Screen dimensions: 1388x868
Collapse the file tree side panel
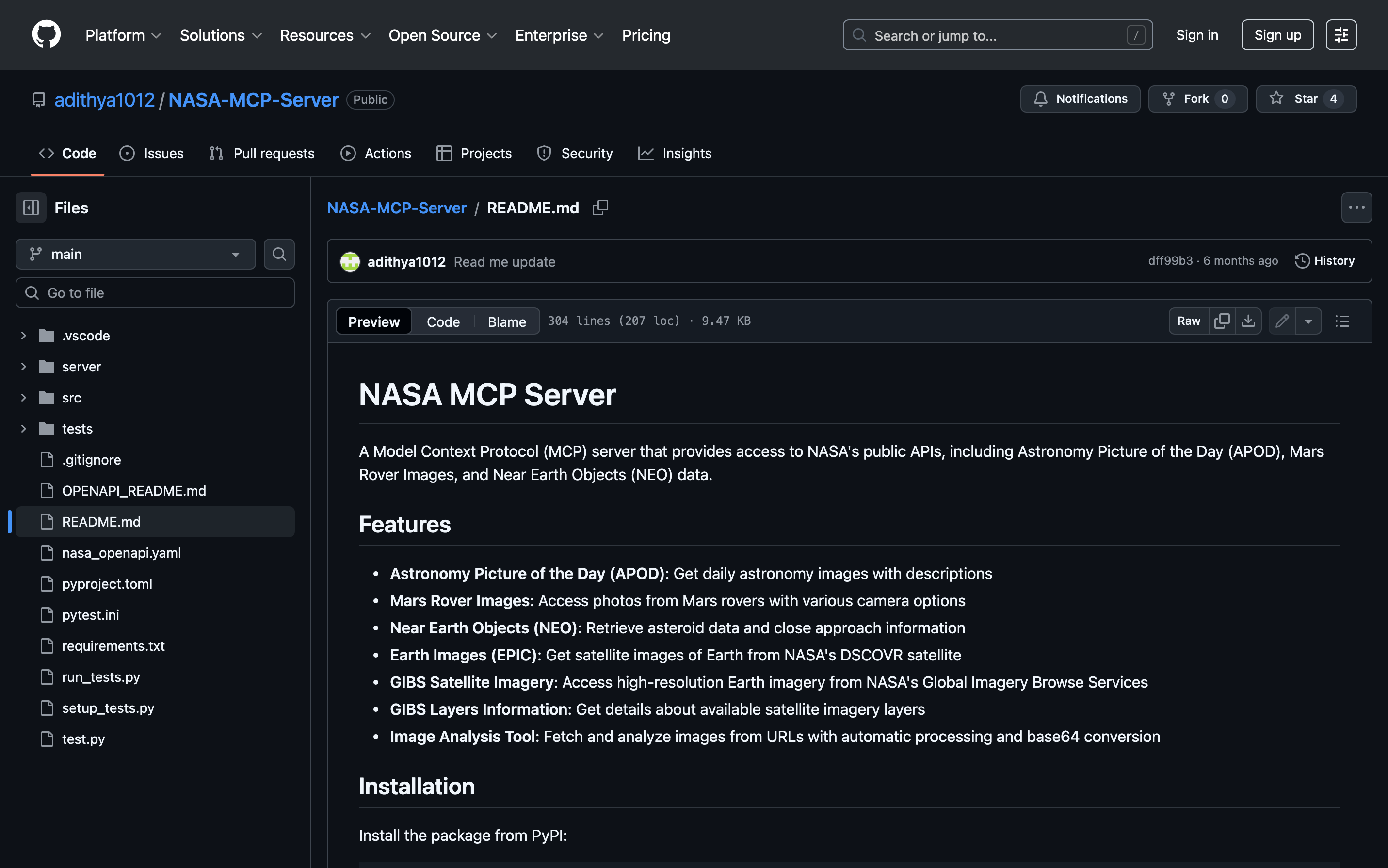31,207
